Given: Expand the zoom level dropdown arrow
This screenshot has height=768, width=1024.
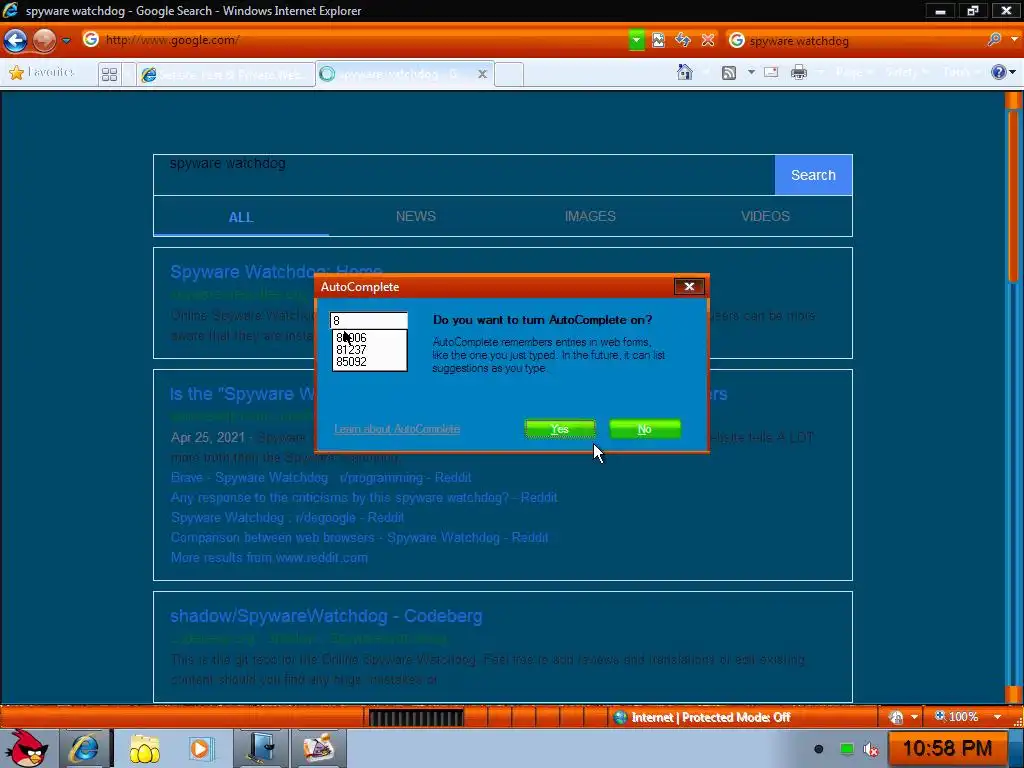Looking at the screenshot, I should point(997,716).
